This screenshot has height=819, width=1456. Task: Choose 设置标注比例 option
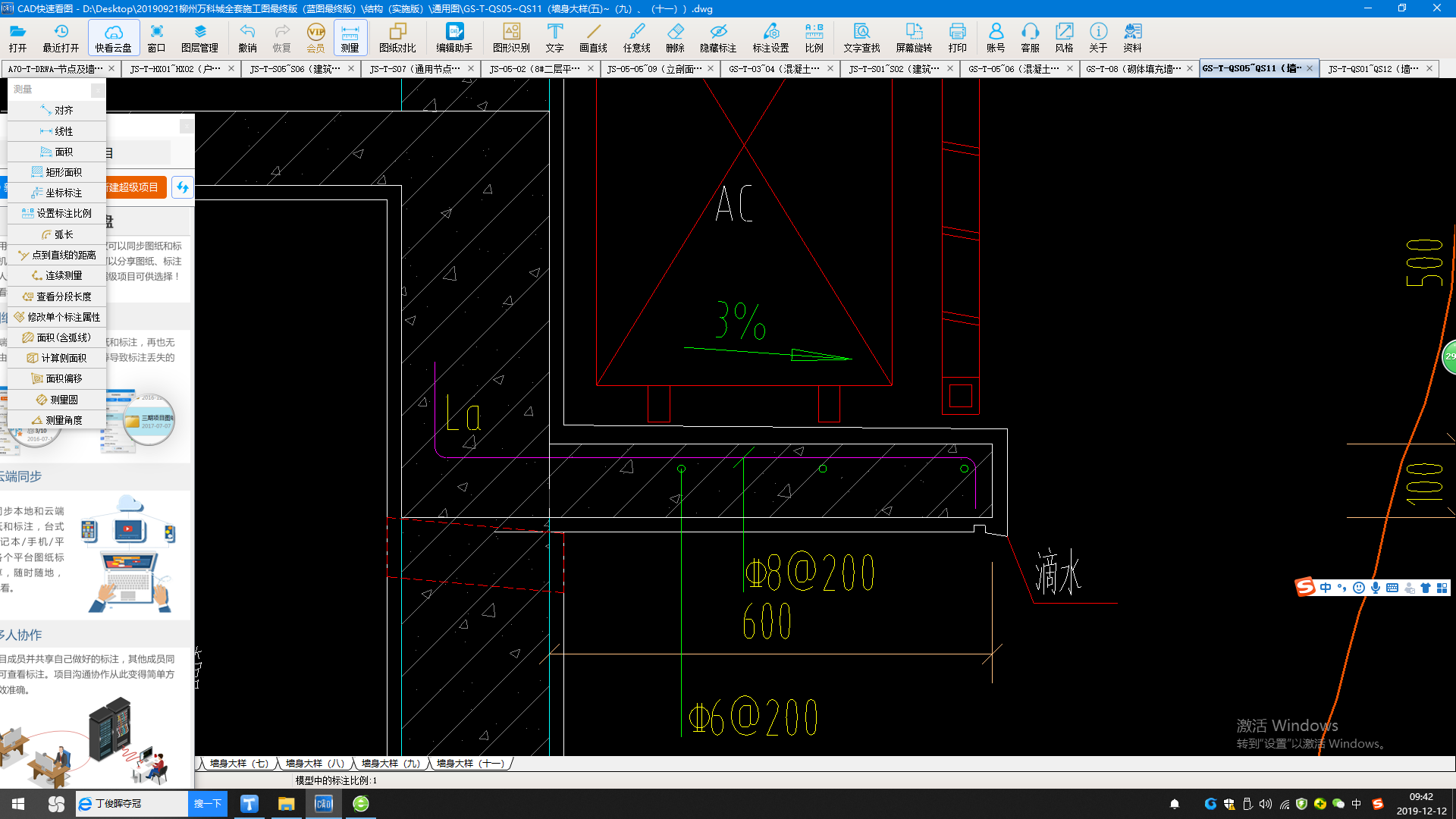tap(57, 213)
